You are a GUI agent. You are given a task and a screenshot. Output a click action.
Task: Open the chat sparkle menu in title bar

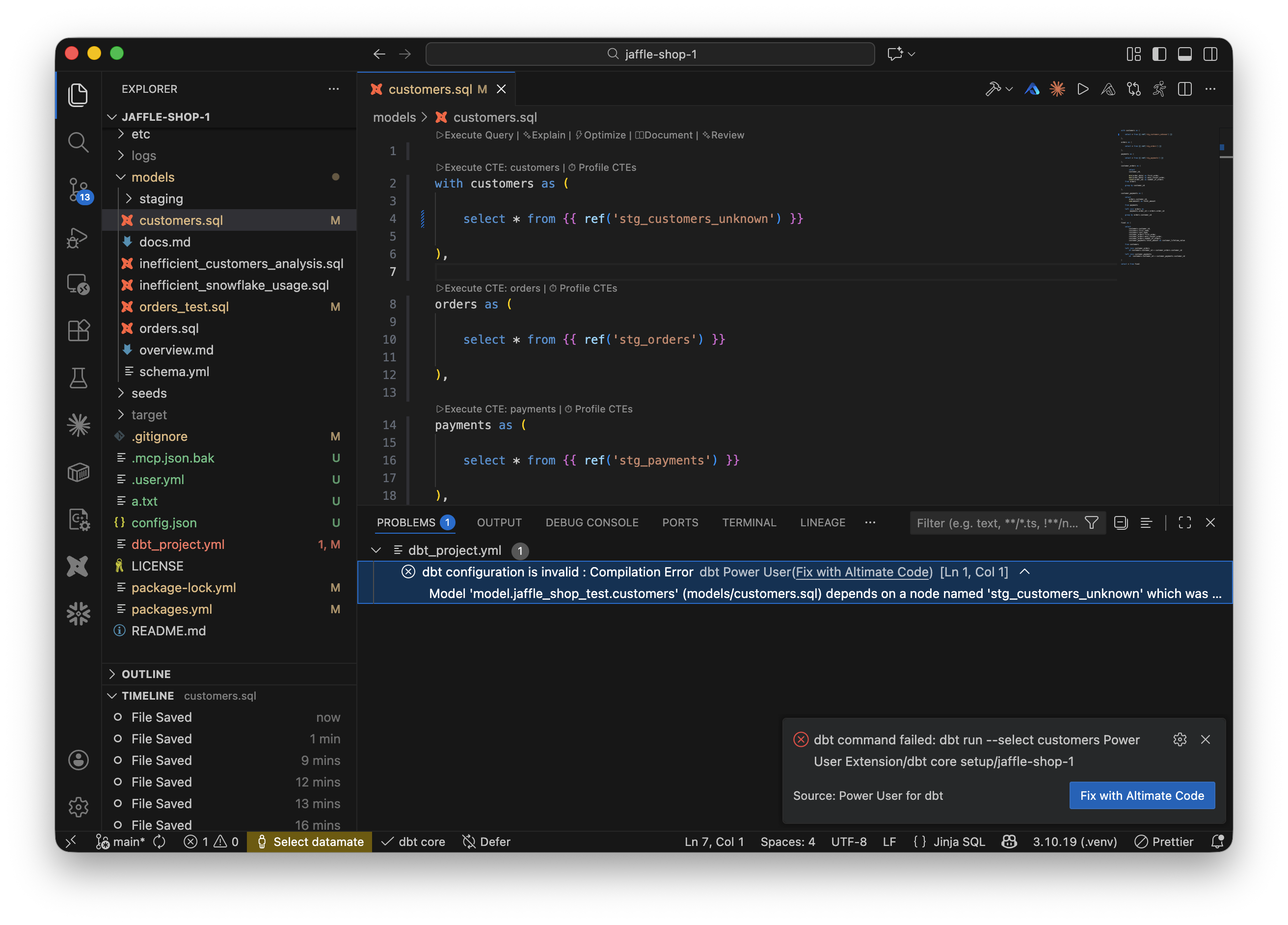pyautogui.click(x=901, y=54)
